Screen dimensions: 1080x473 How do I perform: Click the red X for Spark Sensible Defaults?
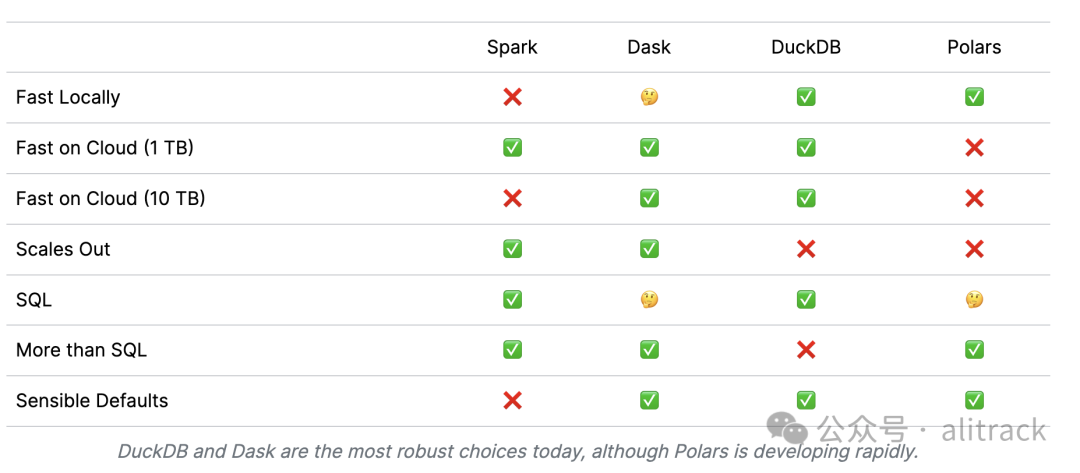click(x=512, y=400)
